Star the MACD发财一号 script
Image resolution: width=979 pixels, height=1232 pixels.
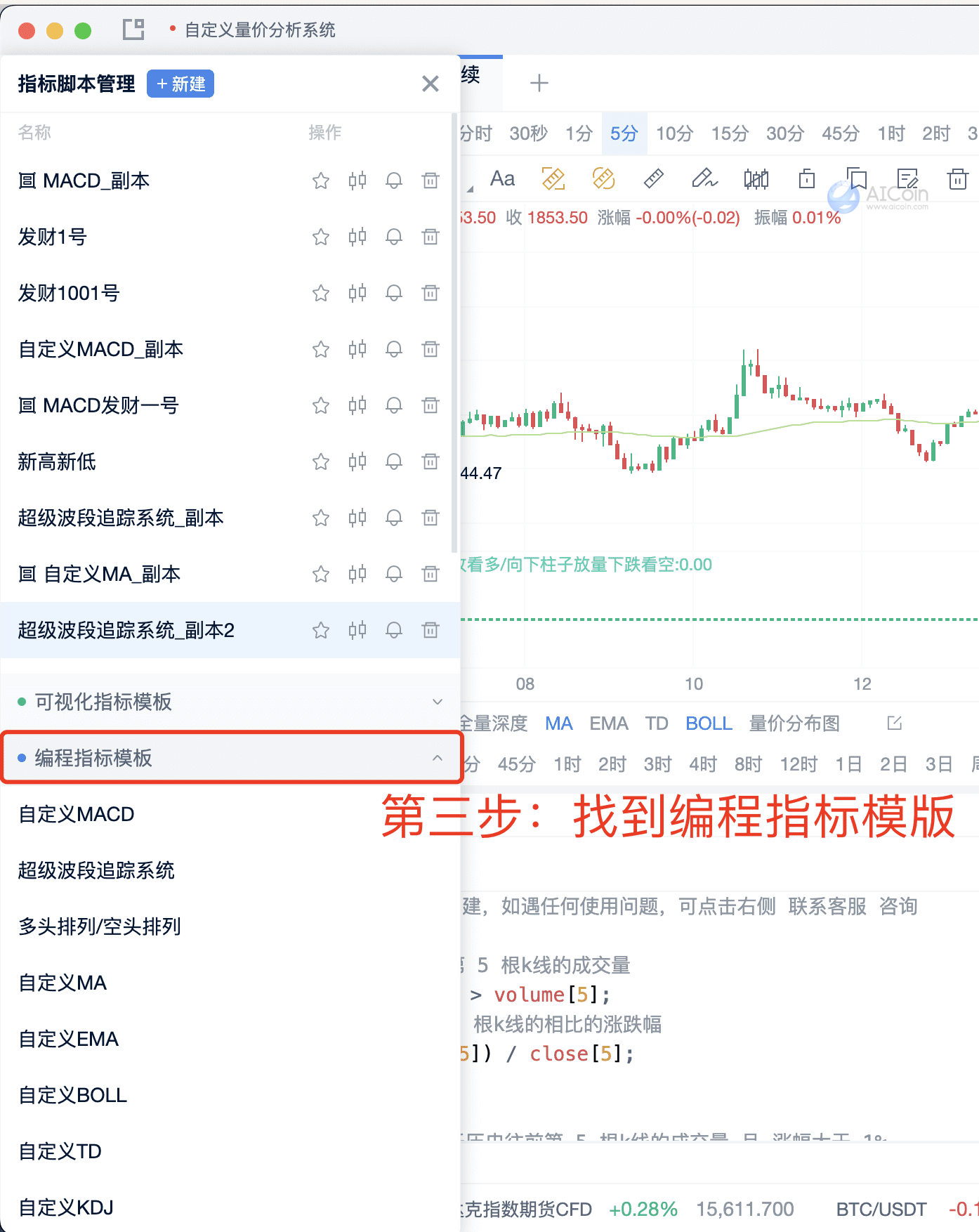pyautogui.click(x=321, y=405)
